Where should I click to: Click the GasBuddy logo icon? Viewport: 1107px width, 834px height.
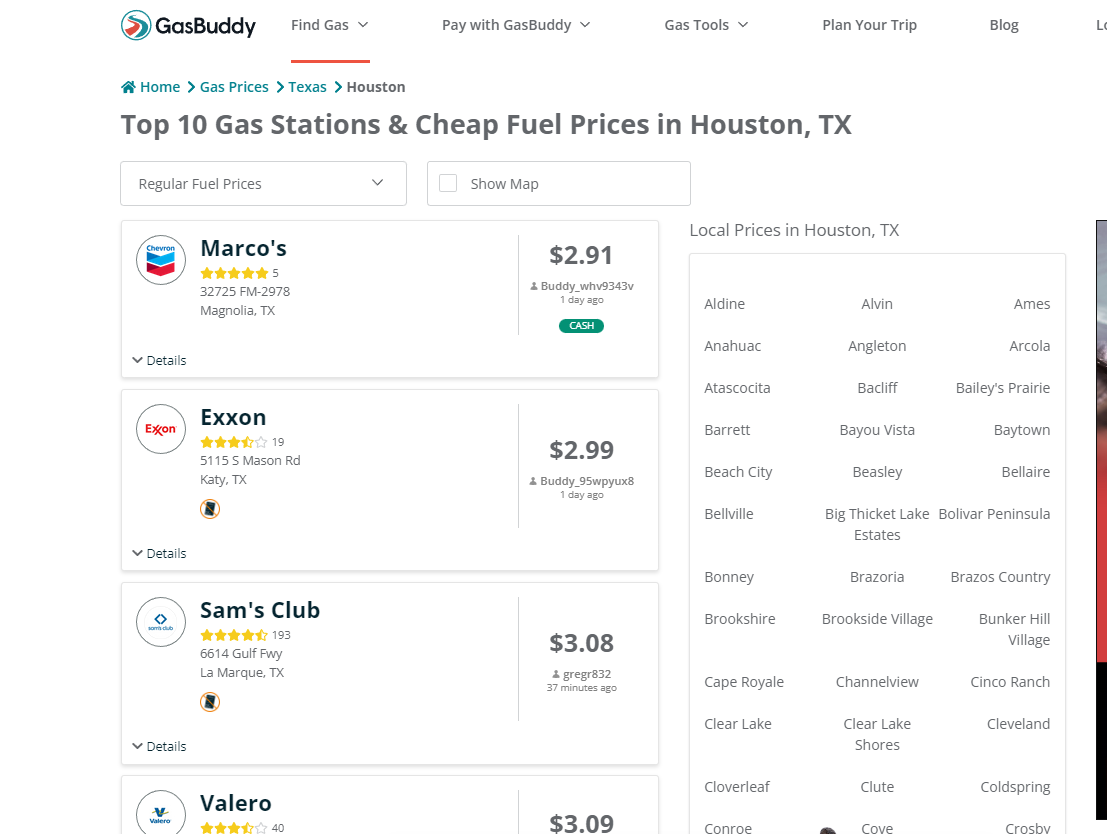pyautogui.click(x=136, y=25)
